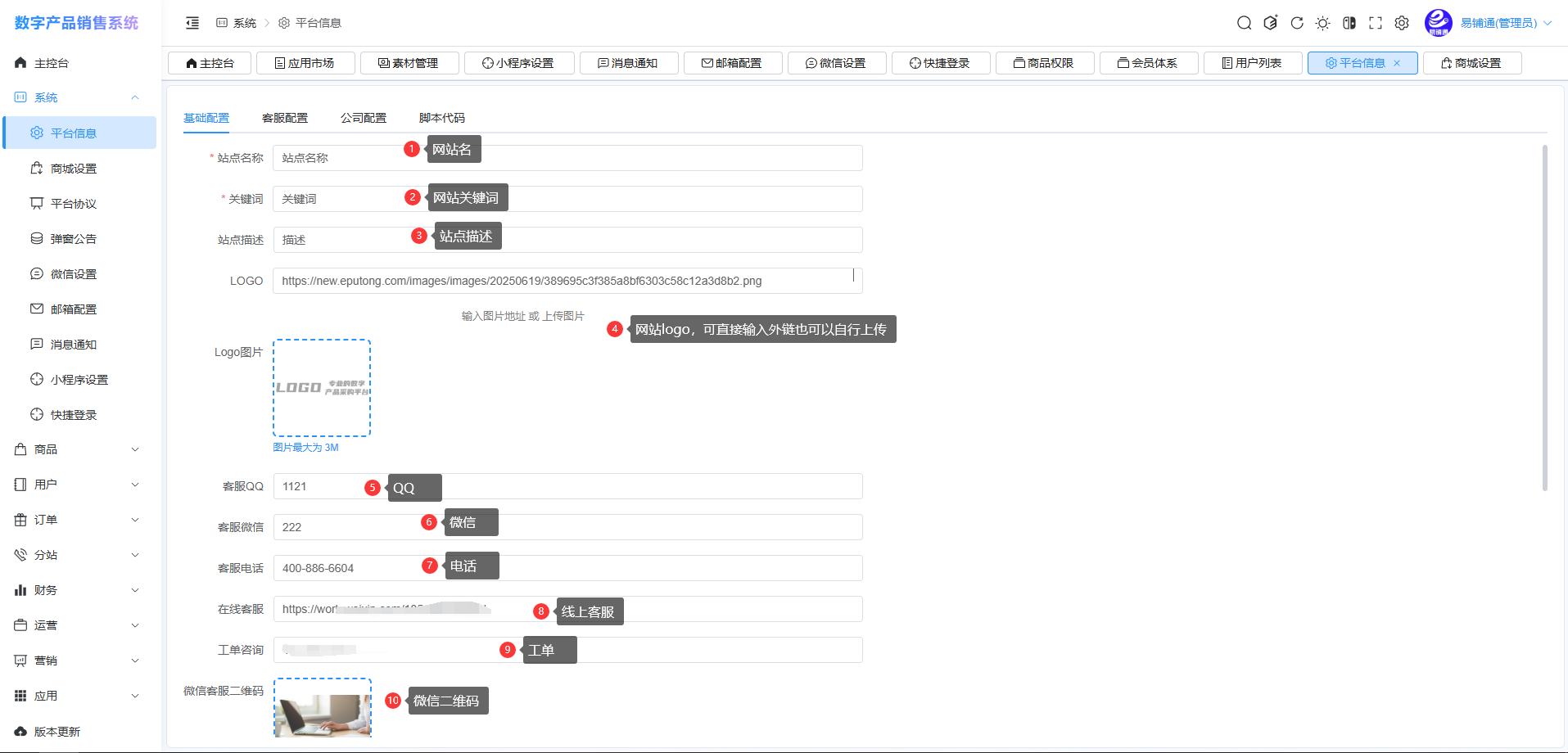The width and height of the screenshot is (1568, 753).
Task: Switch to the 脚本代码 tab
Action: coord(441,118)
